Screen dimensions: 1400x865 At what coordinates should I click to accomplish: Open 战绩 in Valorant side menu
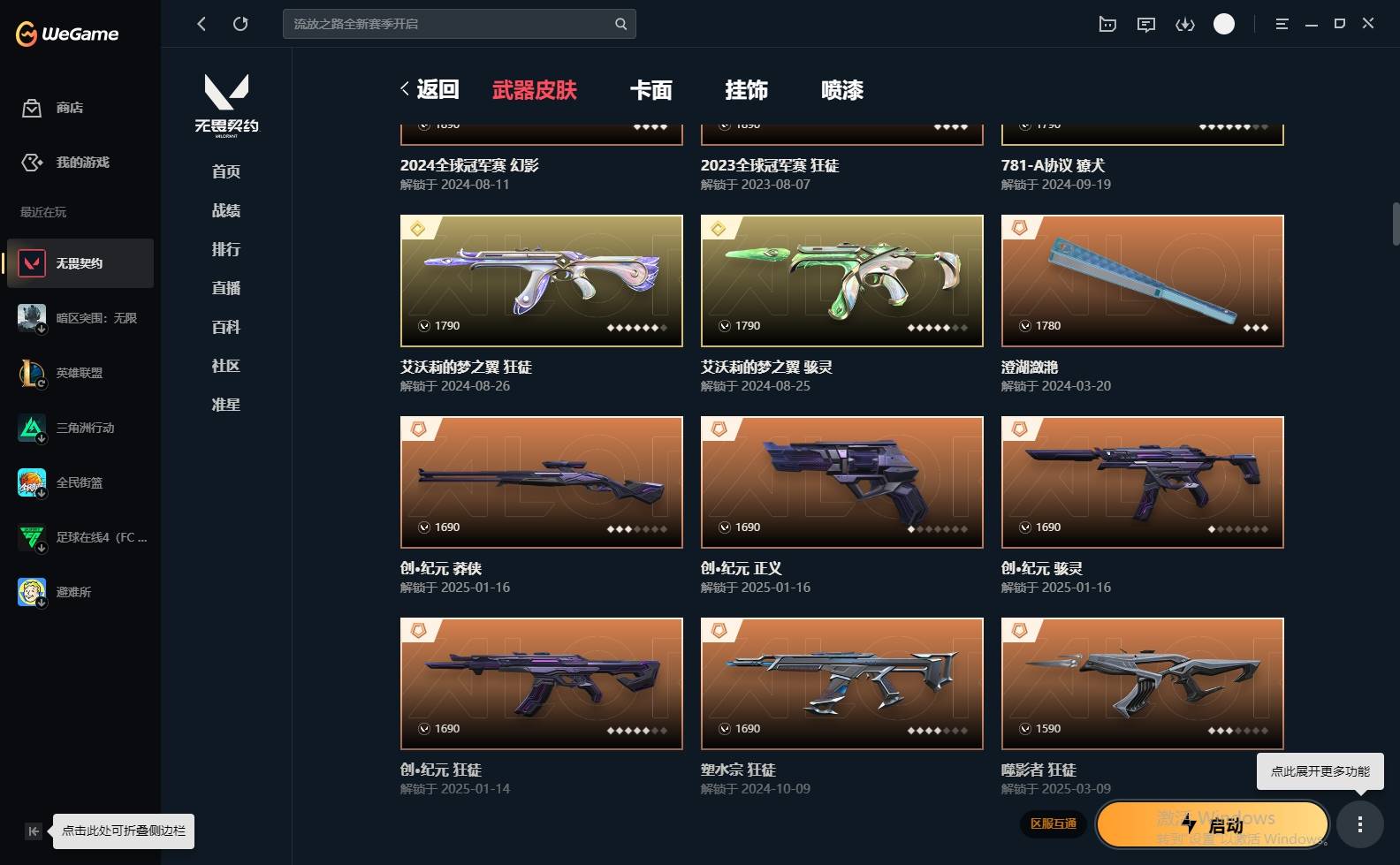226,210
